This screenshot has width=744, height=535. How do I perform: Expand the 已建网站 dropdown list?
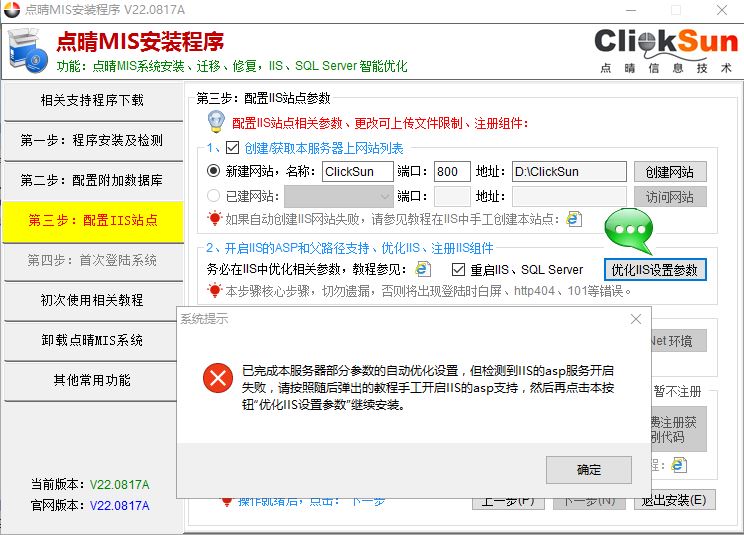tap(383, 196)
